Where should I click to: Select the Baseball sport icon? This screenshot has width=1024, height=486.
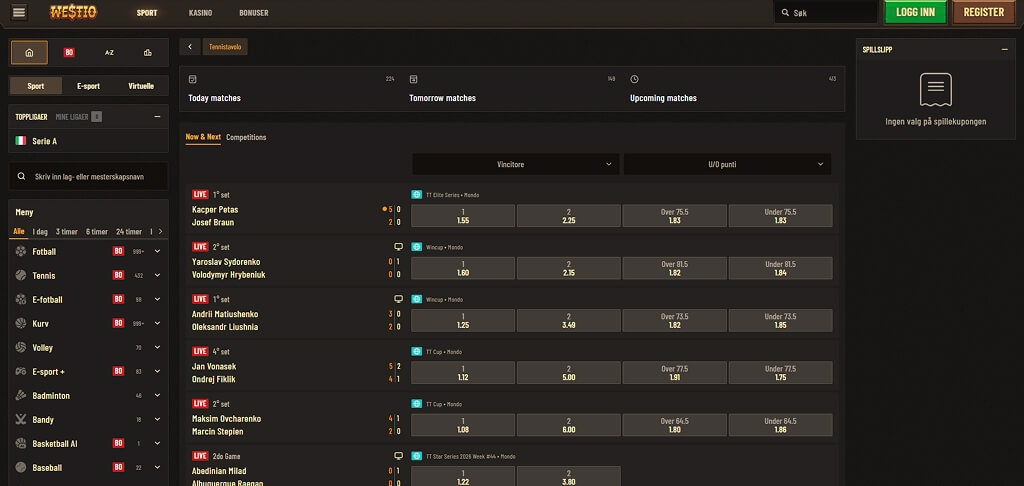(x=21, y=468)
